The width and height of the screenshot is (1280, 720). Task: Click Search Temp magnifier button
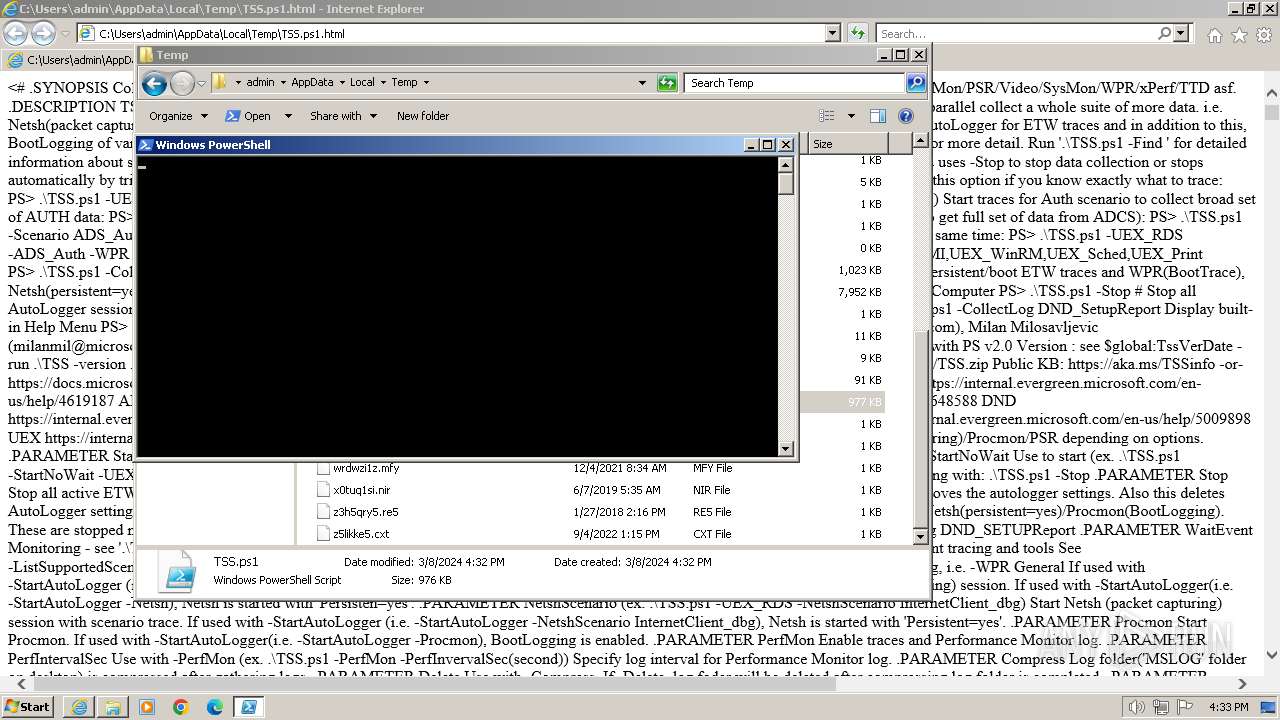pyautogui.click(x=916, y=83)
